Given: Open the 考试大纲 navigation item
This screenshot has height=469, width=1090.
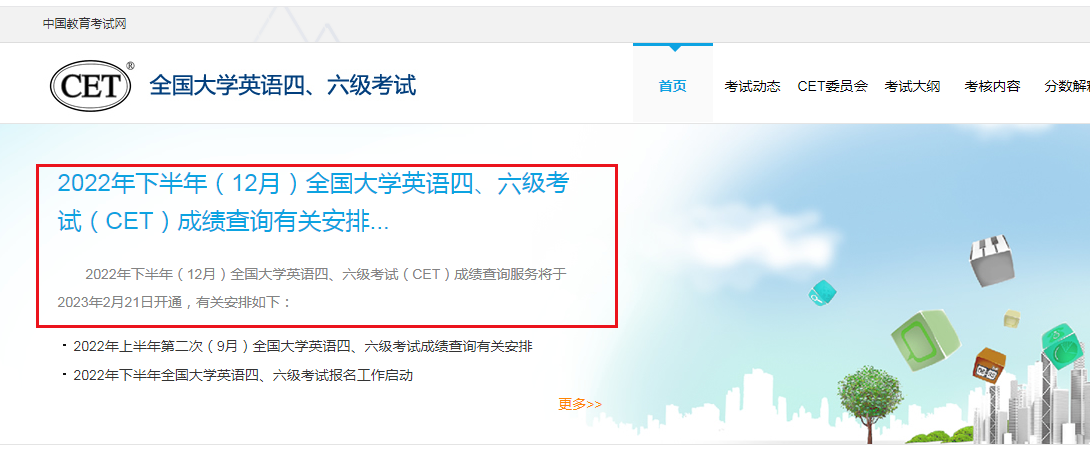Looking at the screenshot, I should tap(912, 86).
